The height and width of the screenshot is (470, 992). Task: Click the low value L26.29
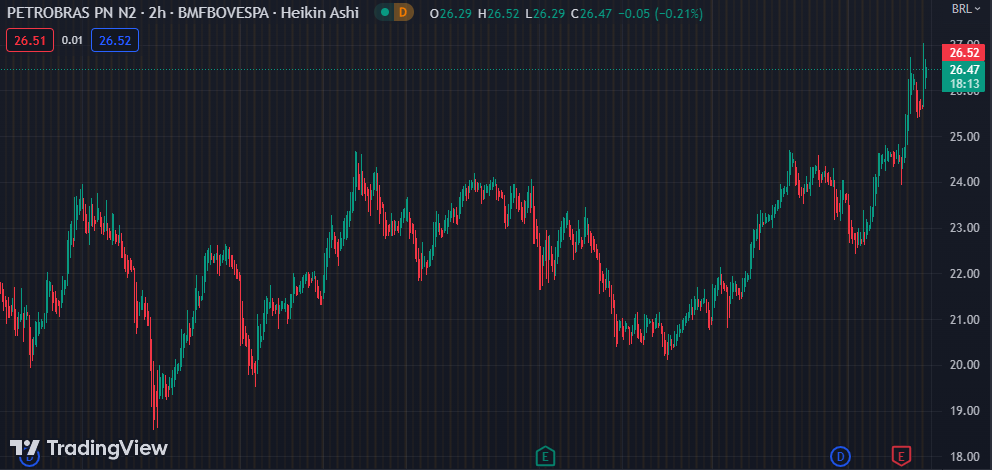[x=544, y=13]
